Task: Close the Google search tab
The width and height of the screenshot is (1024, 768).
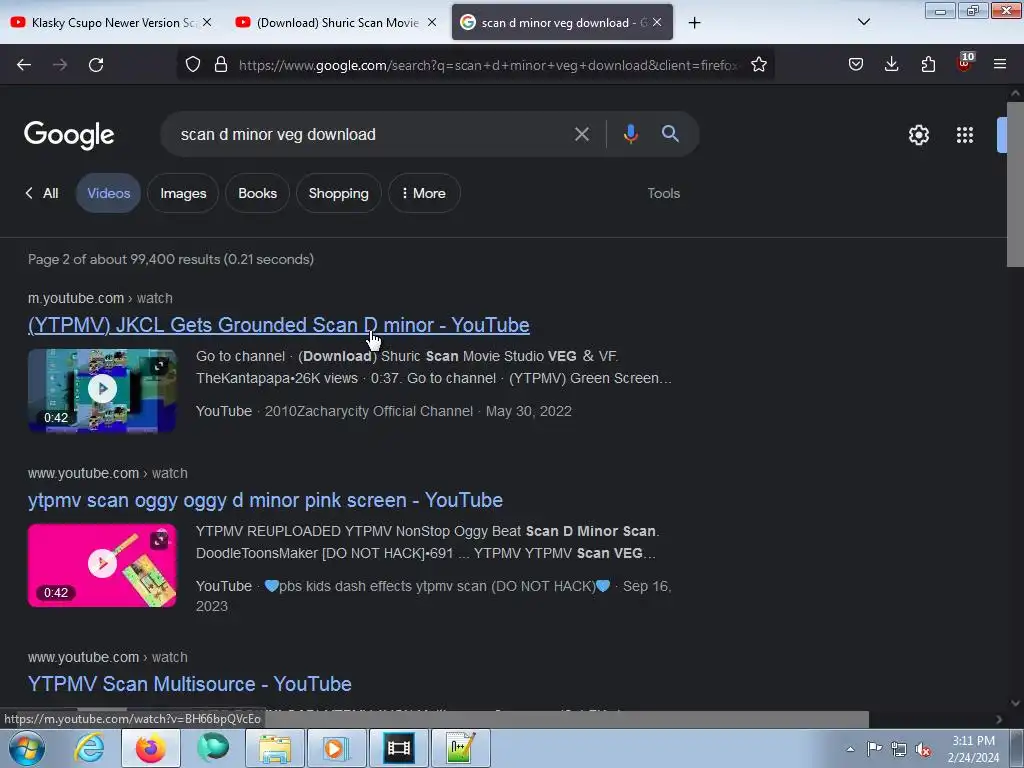Action: coord(657,22)
